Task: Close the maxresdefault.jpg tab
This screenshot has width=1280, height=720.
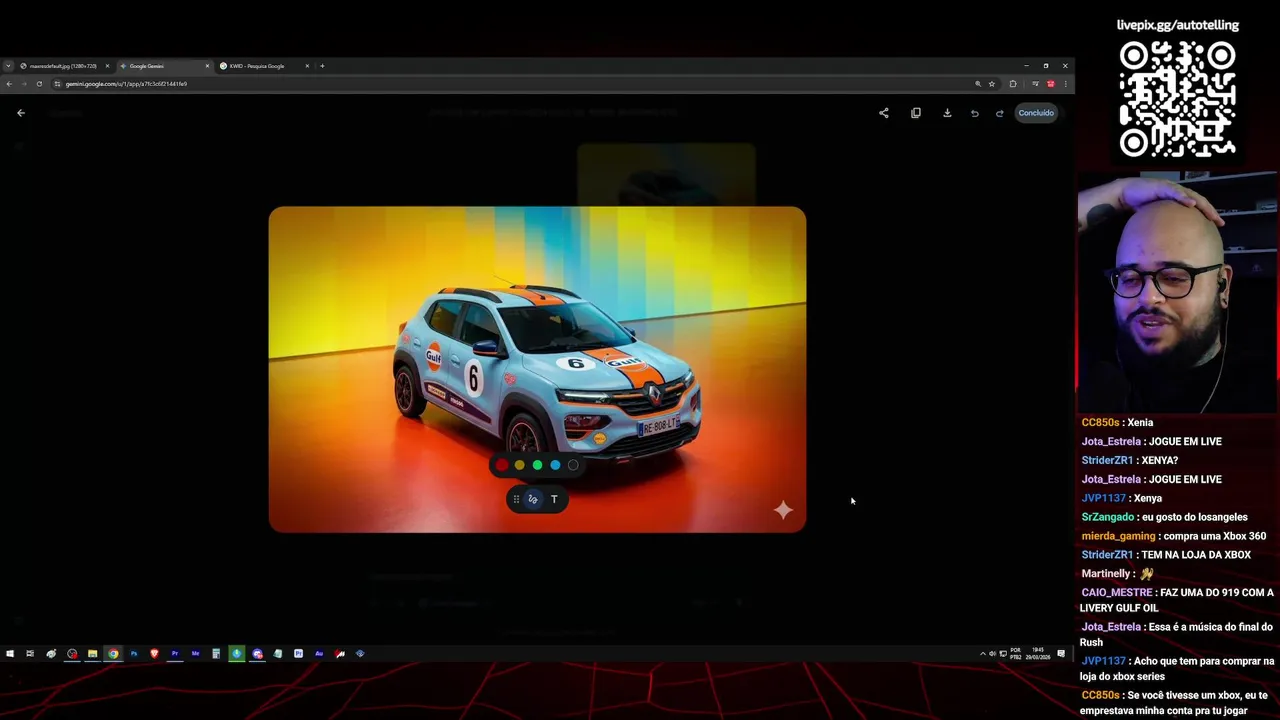Action: pos(107,66)
